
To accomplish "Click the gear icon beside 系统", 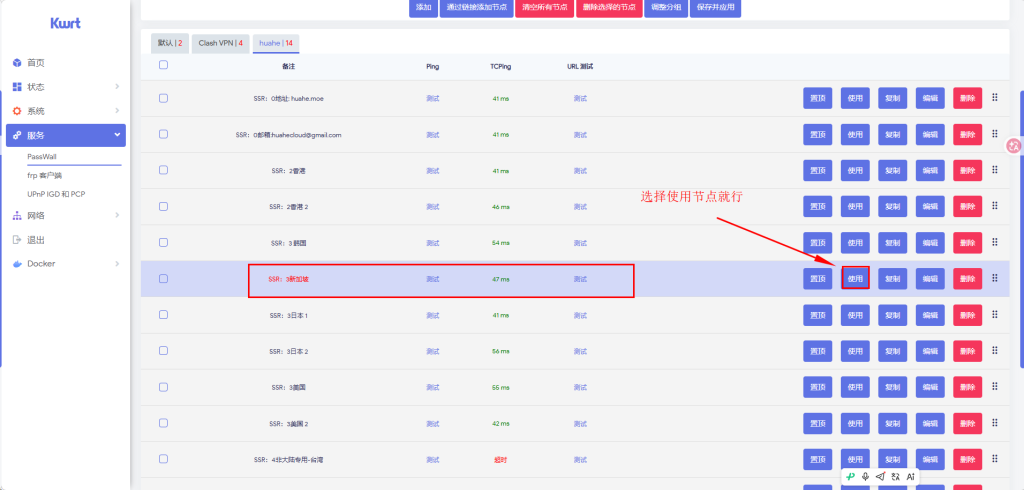I will click(17, 111).
